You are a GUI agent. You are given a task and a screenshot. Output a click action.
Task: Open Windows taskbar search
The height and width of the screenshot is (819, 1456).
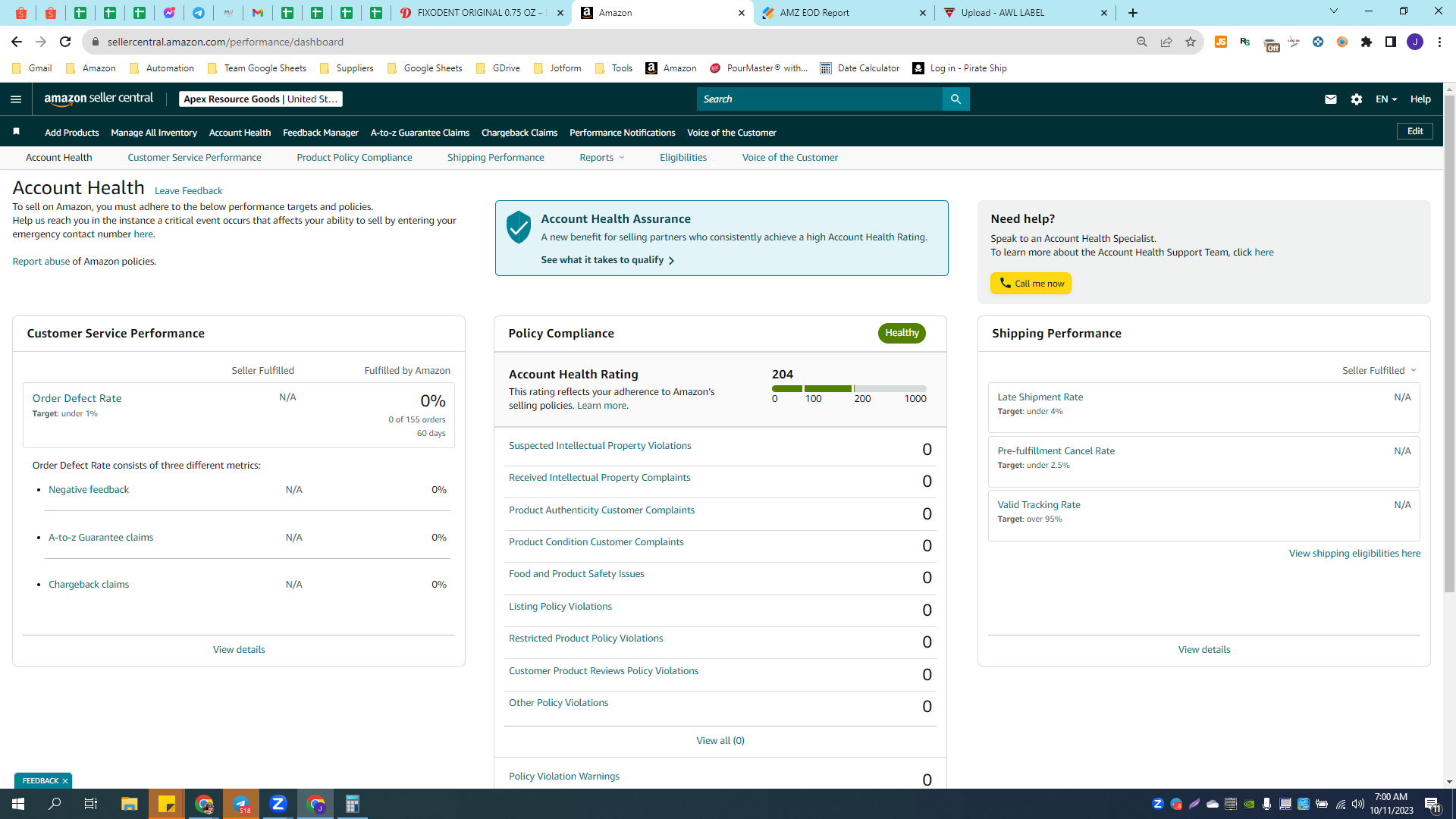tap(55, 804)
